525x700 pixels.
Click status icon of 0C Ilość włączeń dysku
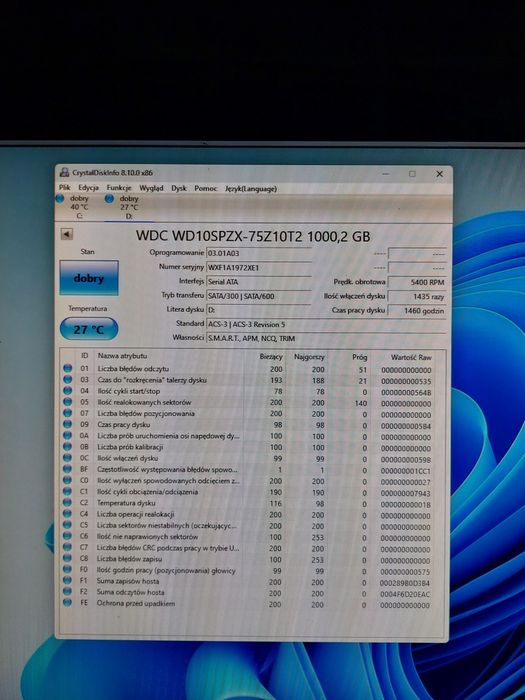coord(67,458)
